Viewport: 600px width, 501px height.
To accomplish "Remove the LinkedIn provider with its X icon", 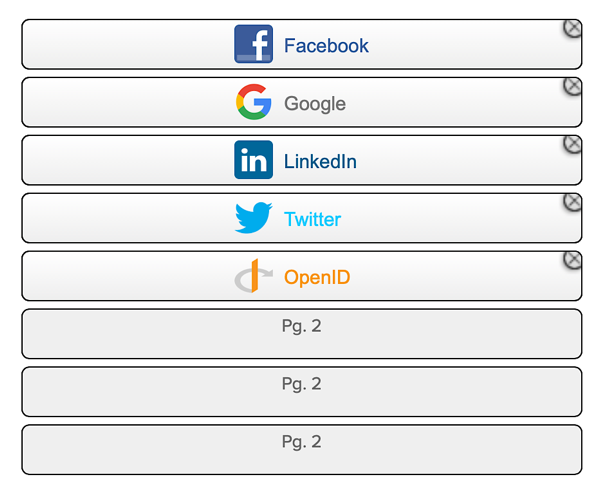I will click(572, 144).
